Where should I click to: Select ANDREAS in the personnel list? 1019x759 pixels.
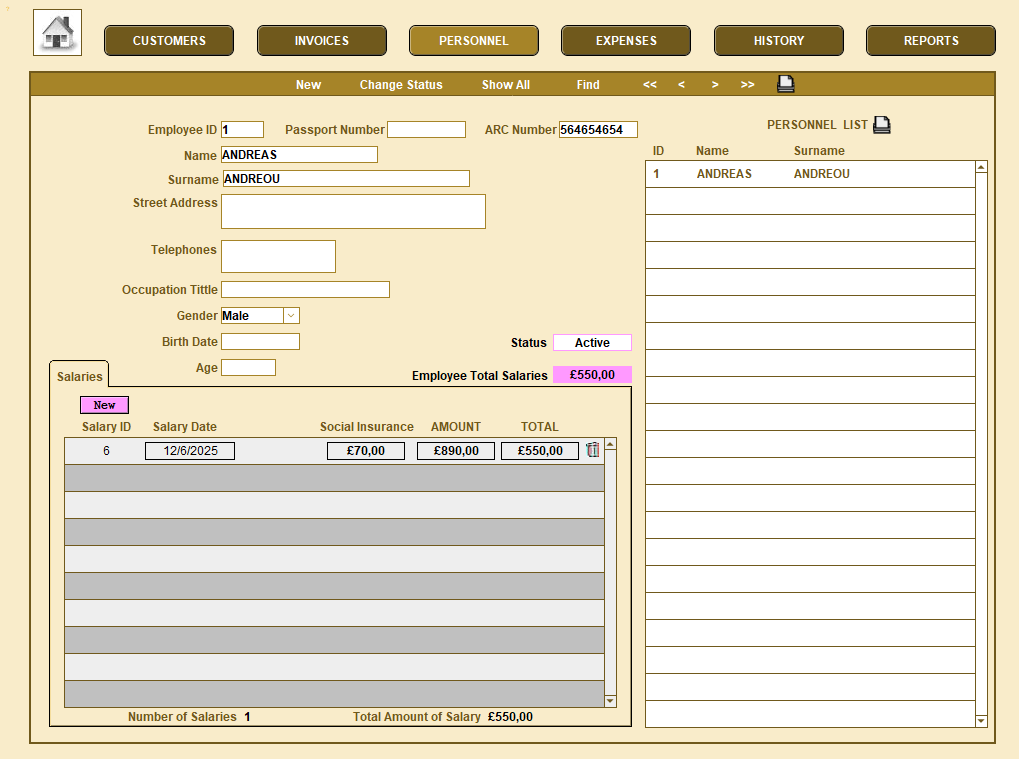(724, 174)
